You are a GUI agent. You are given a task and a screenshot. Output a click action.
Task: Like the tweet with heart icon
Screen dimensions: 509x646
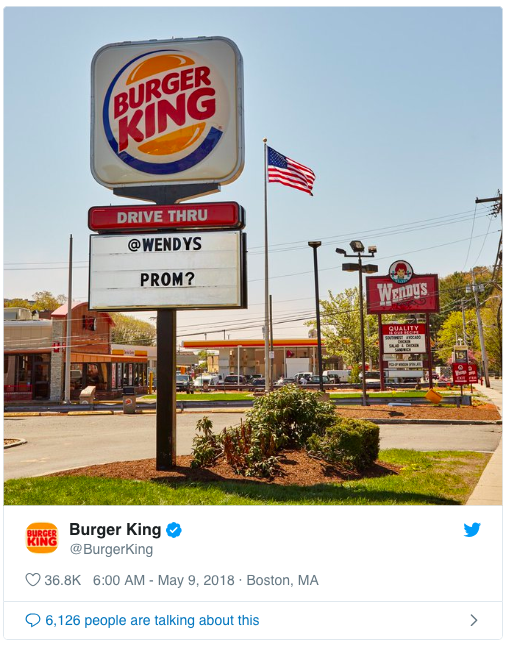point(33,580)
